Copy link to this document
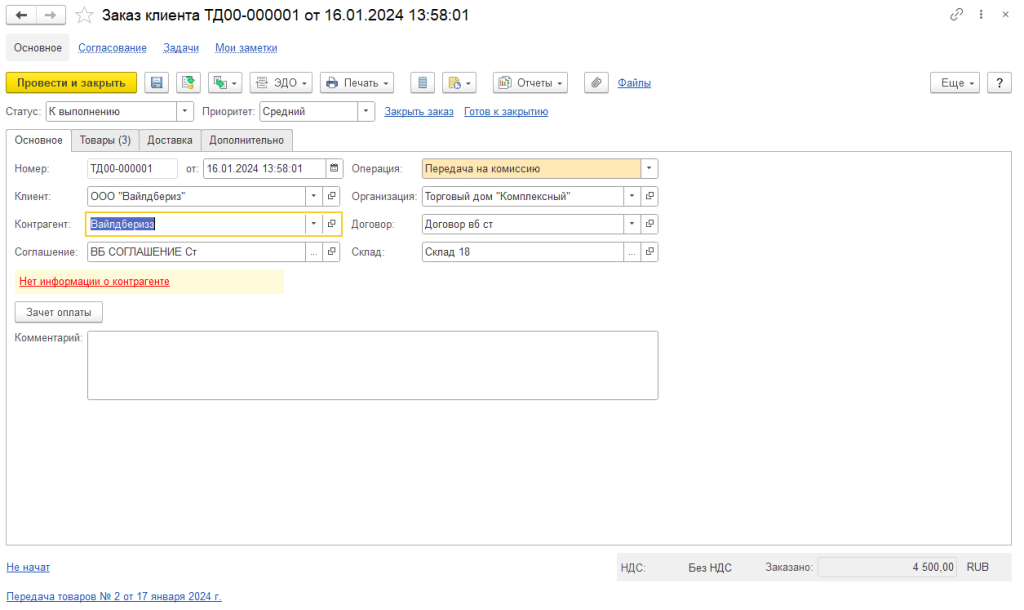The width and height of the screenshot is (1024, 610). click(x=956, y=14)
